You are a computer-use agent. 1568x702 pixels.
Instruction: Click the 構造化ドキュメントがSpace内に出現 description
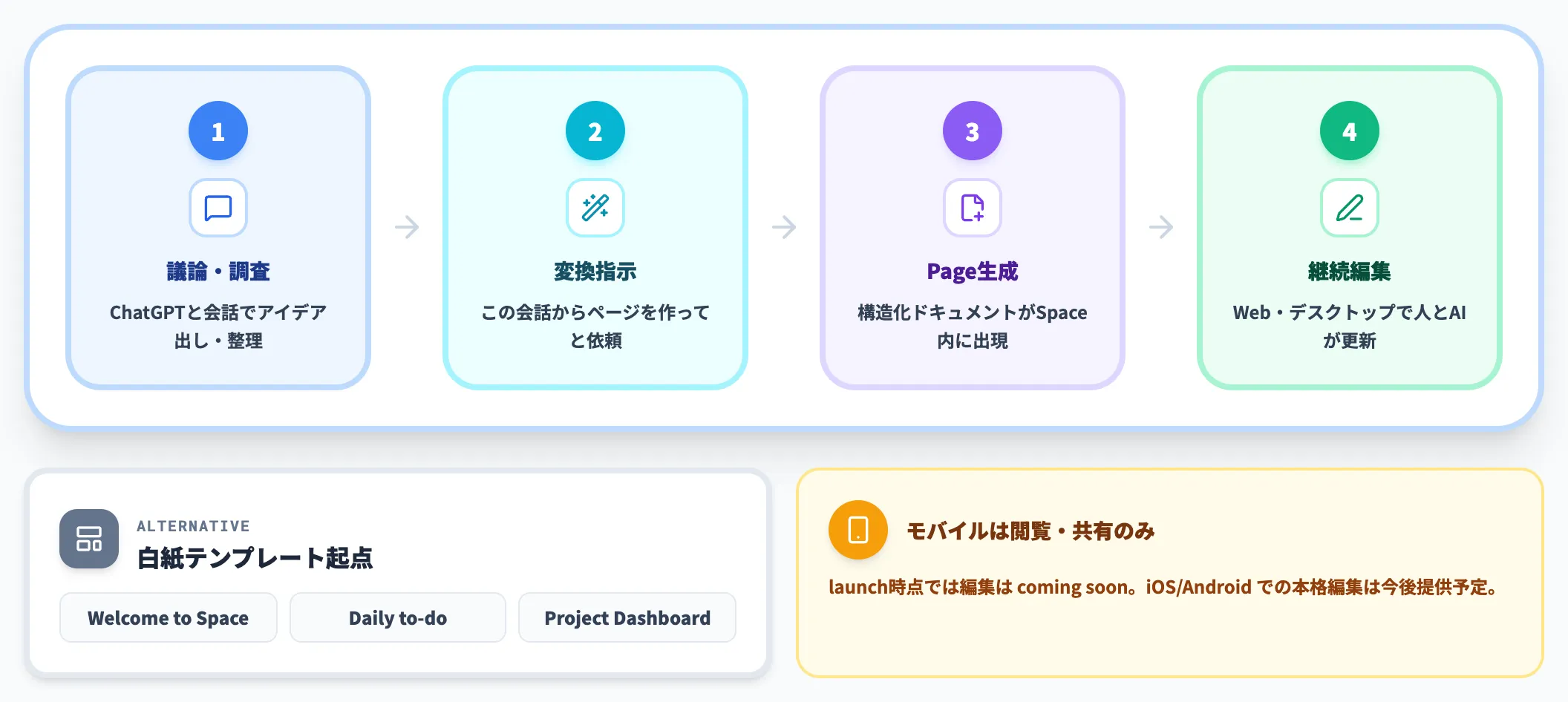pos(973,327)
